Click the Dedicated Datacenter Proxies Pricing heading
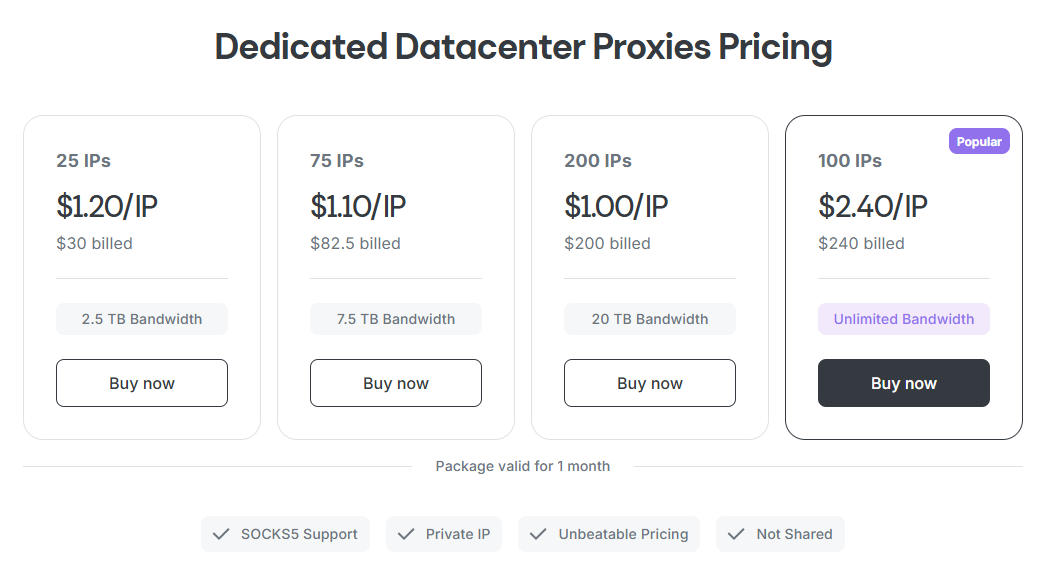 coord(523,47)
